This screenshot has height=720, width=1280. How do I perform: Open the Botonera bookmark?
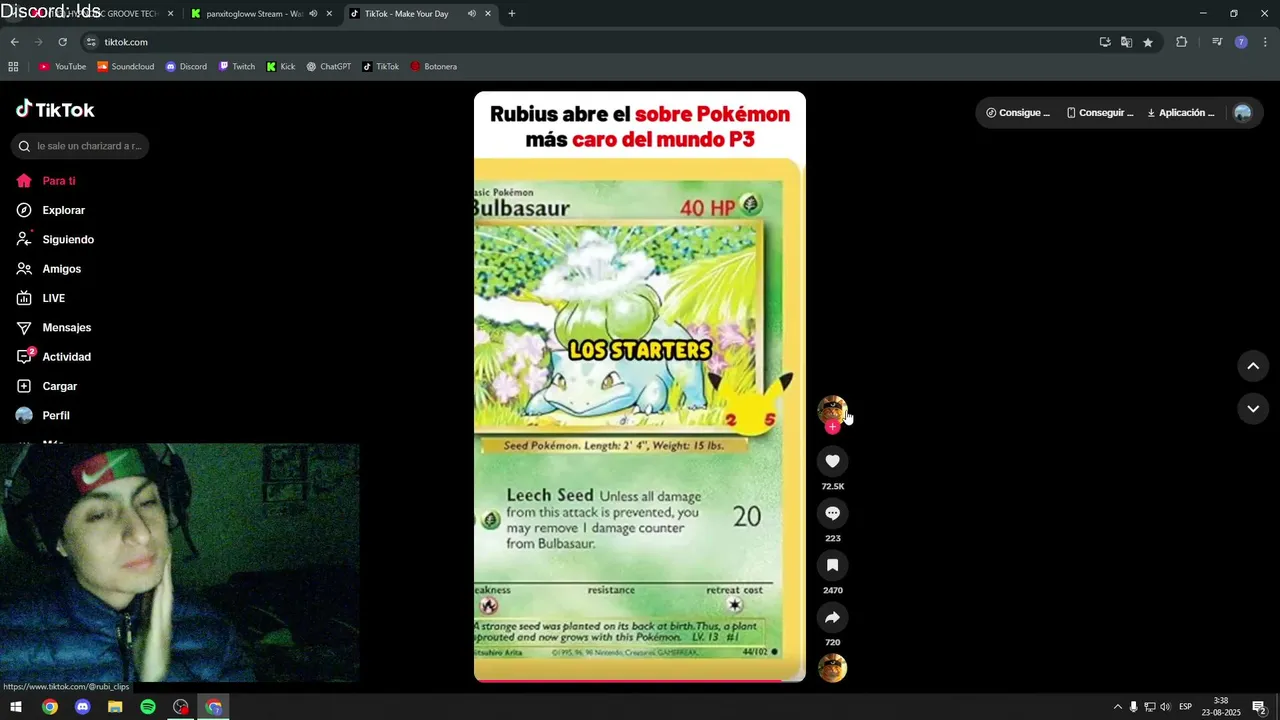click(434, 67)
